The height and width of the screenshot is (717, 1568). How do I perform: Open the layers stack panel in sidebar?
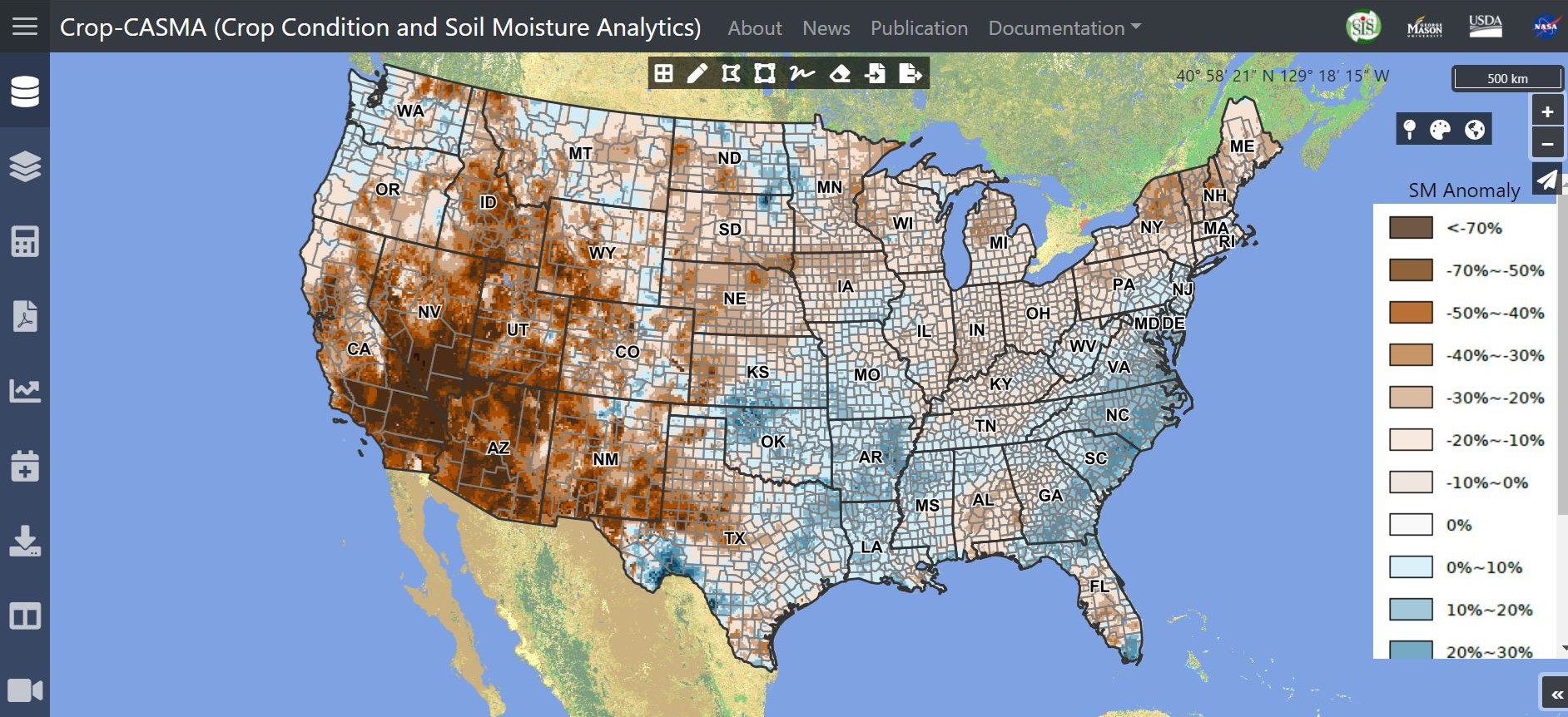(25, 166)
